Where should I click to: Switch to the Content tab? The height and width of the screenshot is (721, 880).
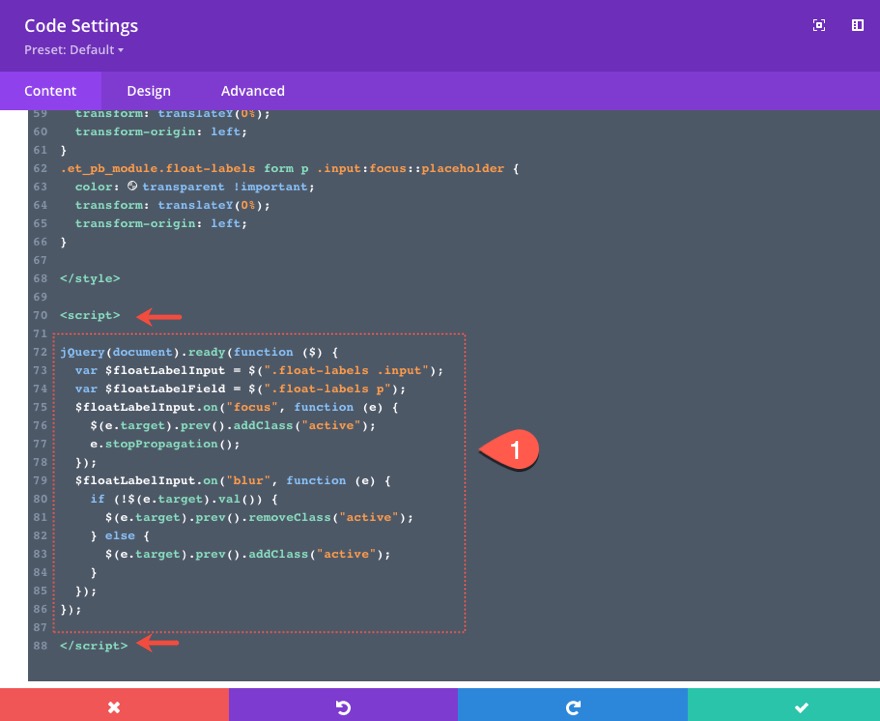coord(50,91)
